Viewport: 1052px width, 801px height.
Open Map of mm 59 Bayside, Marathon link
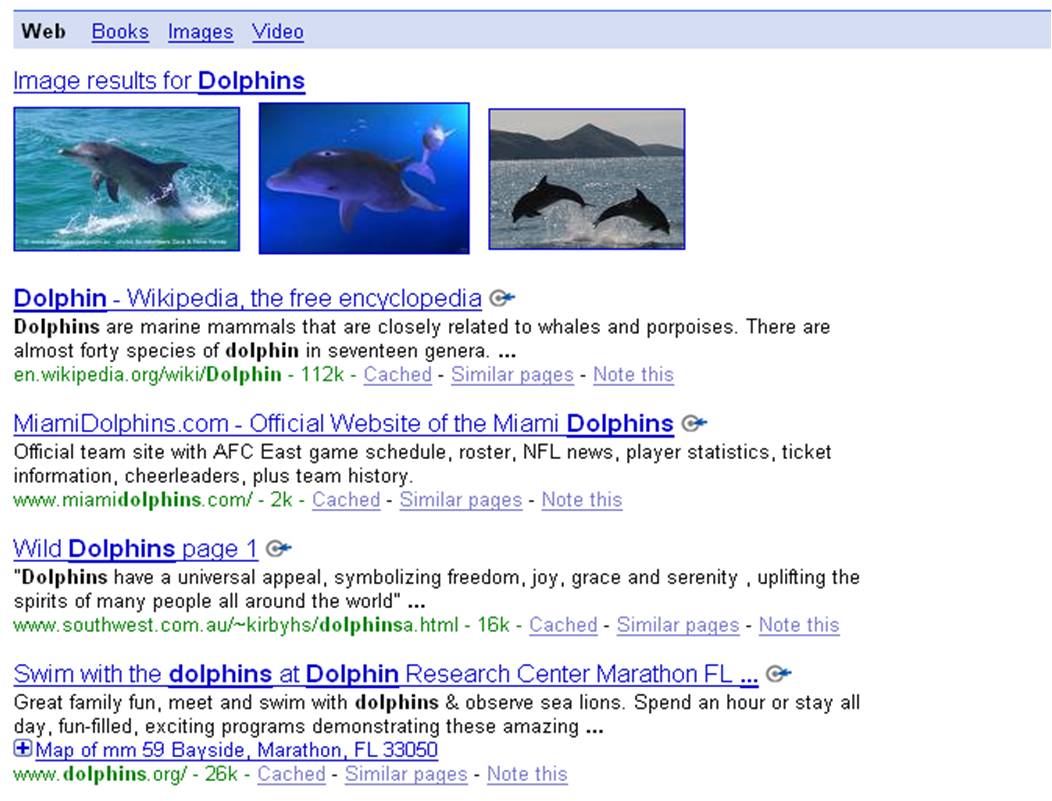236,749
